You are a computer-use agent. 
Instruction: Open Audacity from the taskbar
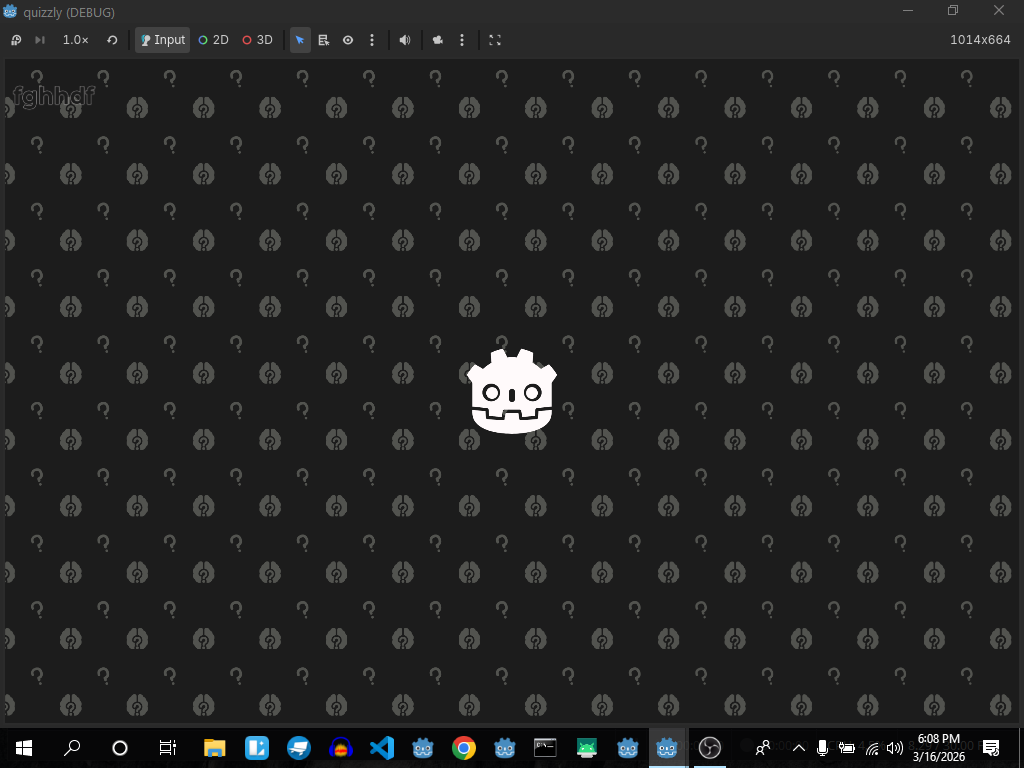[x=340, y=748]
